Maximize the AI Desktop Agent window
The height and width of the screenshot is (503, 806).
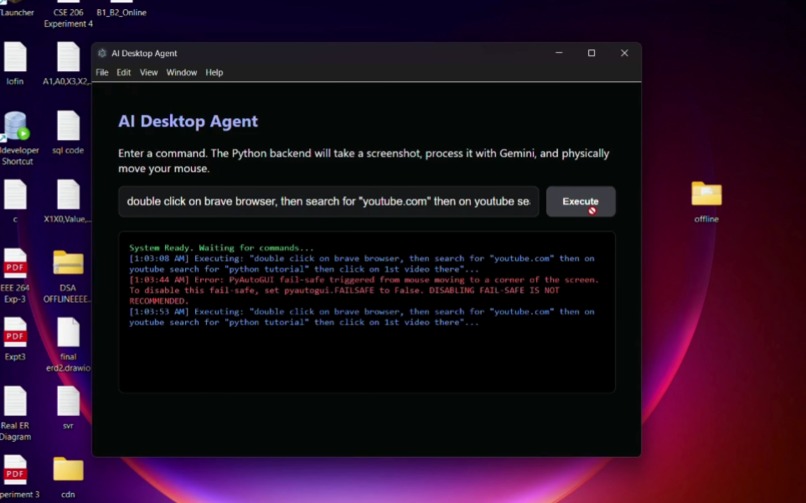pyautogui.click(x=592, y=53)
